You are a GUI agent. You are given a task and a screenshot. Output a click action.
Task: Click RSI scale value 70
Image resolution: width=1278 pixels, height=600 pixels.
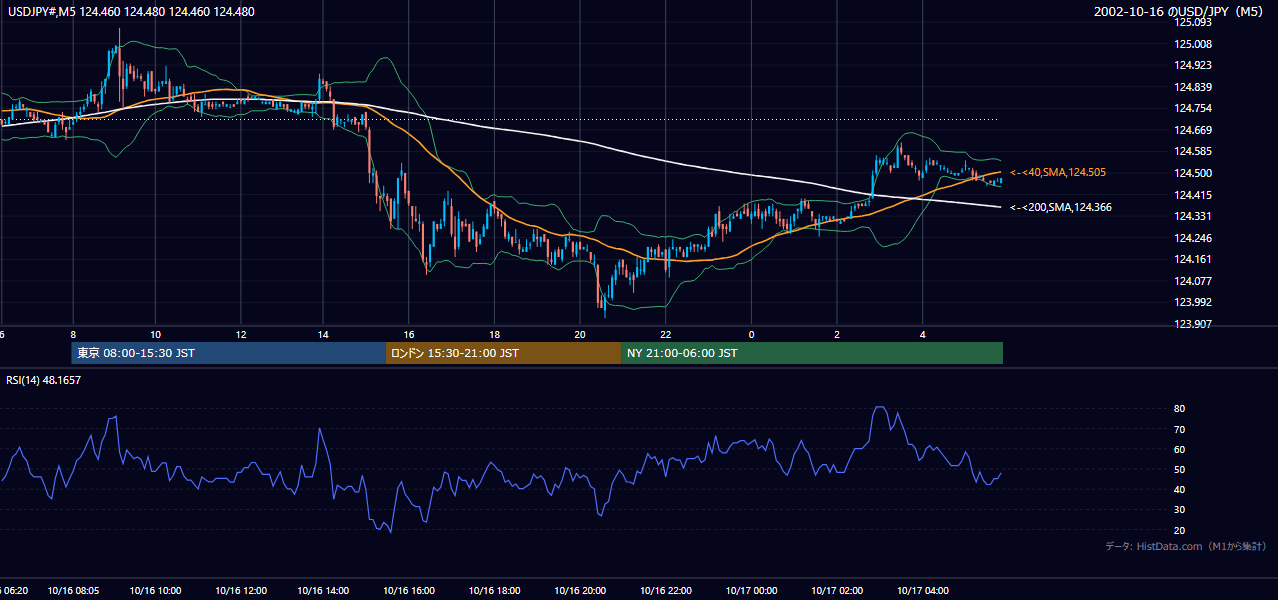pyautogui.click(x=1180, y=429)
